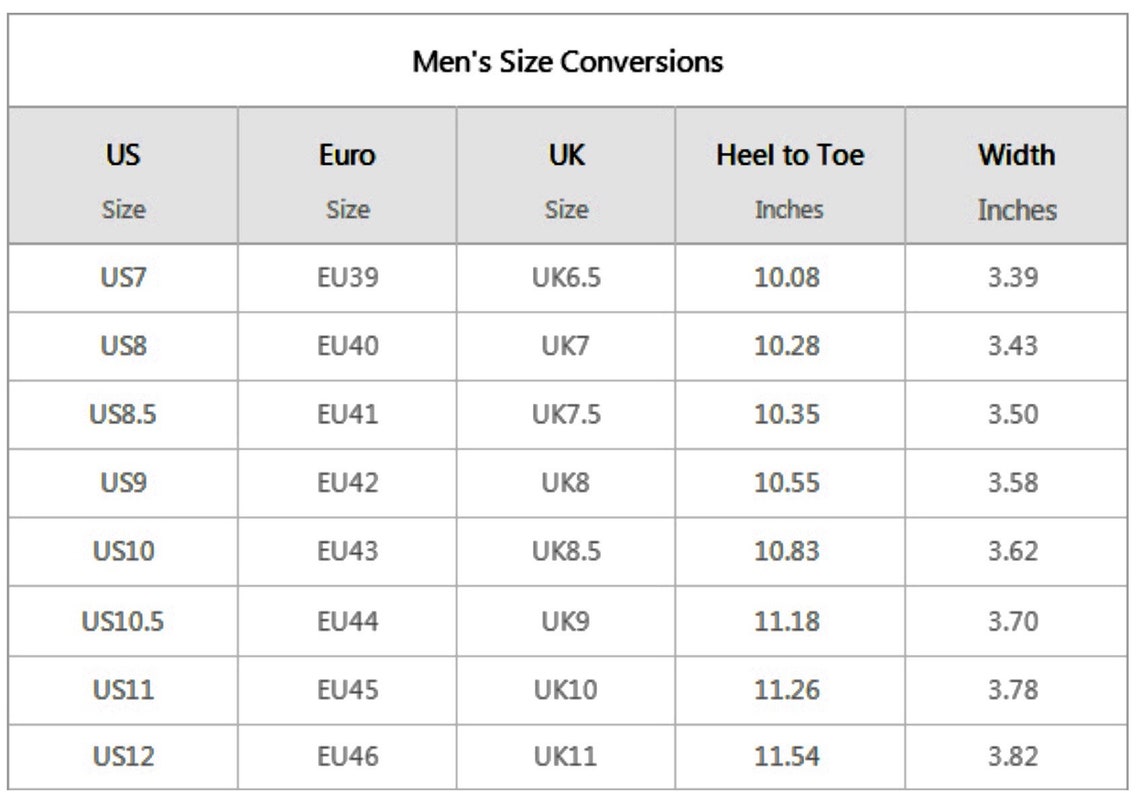Image resolution: width=1140 pixels, height=801 pixels.
Task: Click the UK7.5 cell
Action: coord(566,414)
